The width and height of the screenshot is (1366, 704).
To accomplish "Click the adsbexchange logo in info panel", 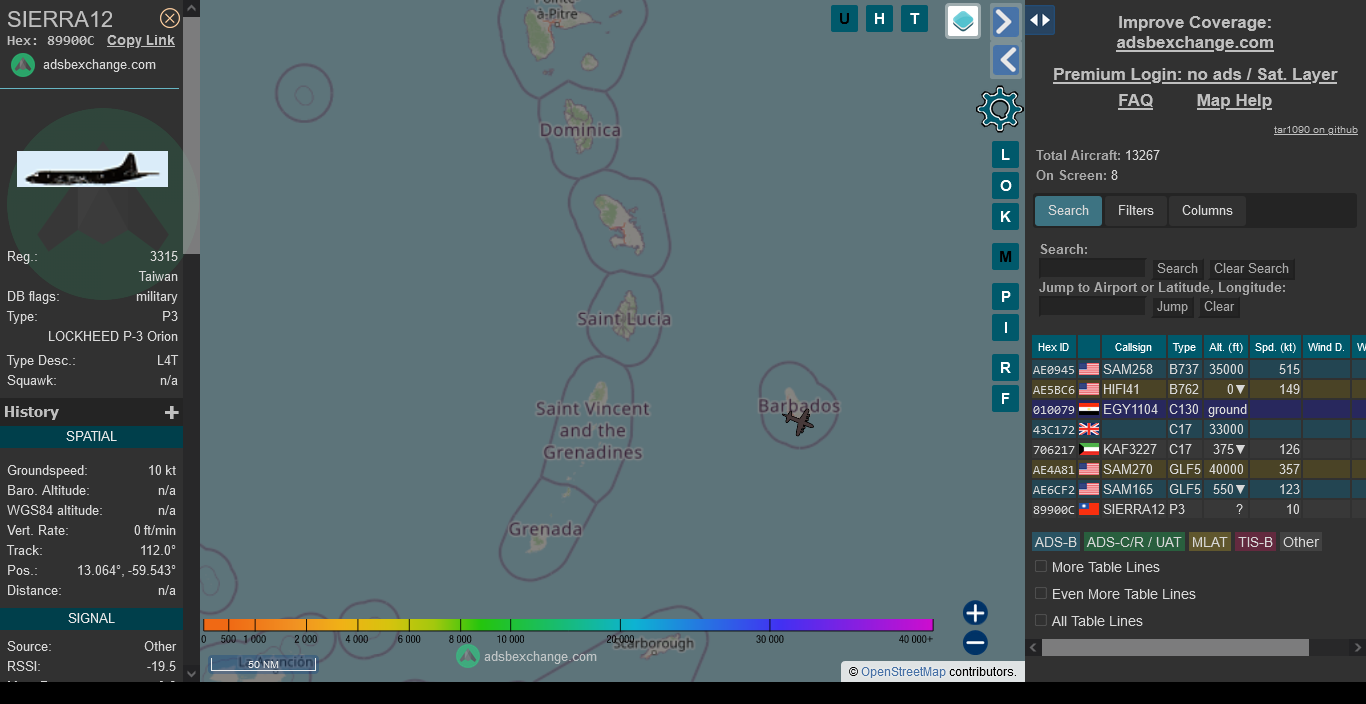I will pos(23,64).
